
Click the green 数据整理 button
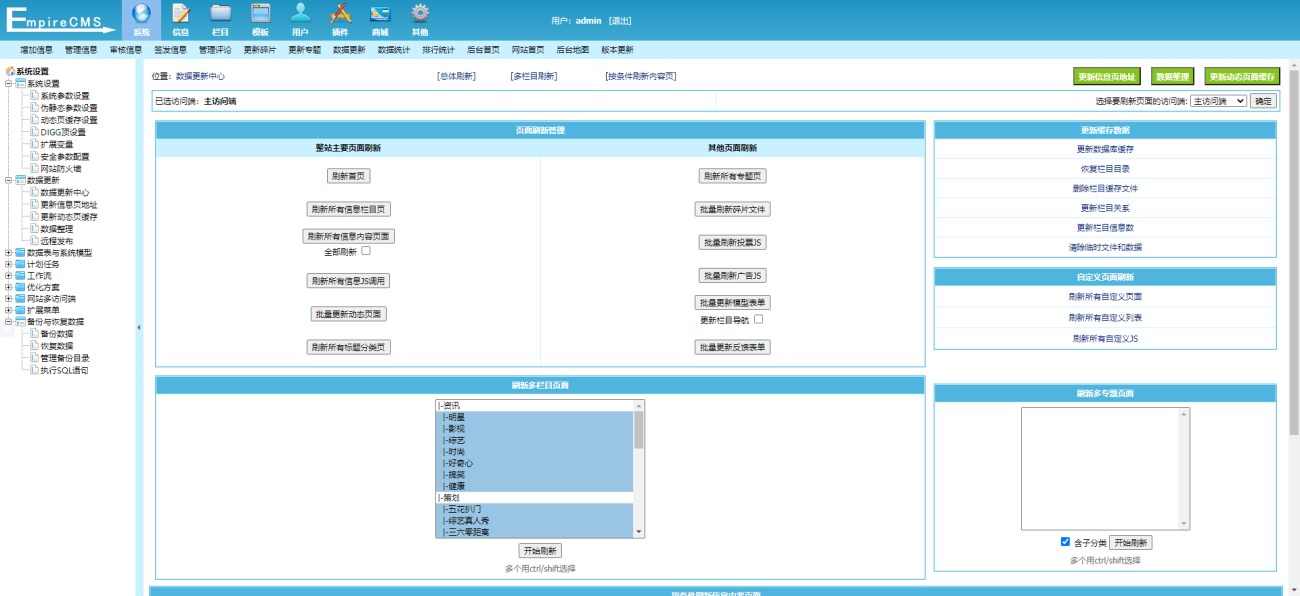point(1172,76)
